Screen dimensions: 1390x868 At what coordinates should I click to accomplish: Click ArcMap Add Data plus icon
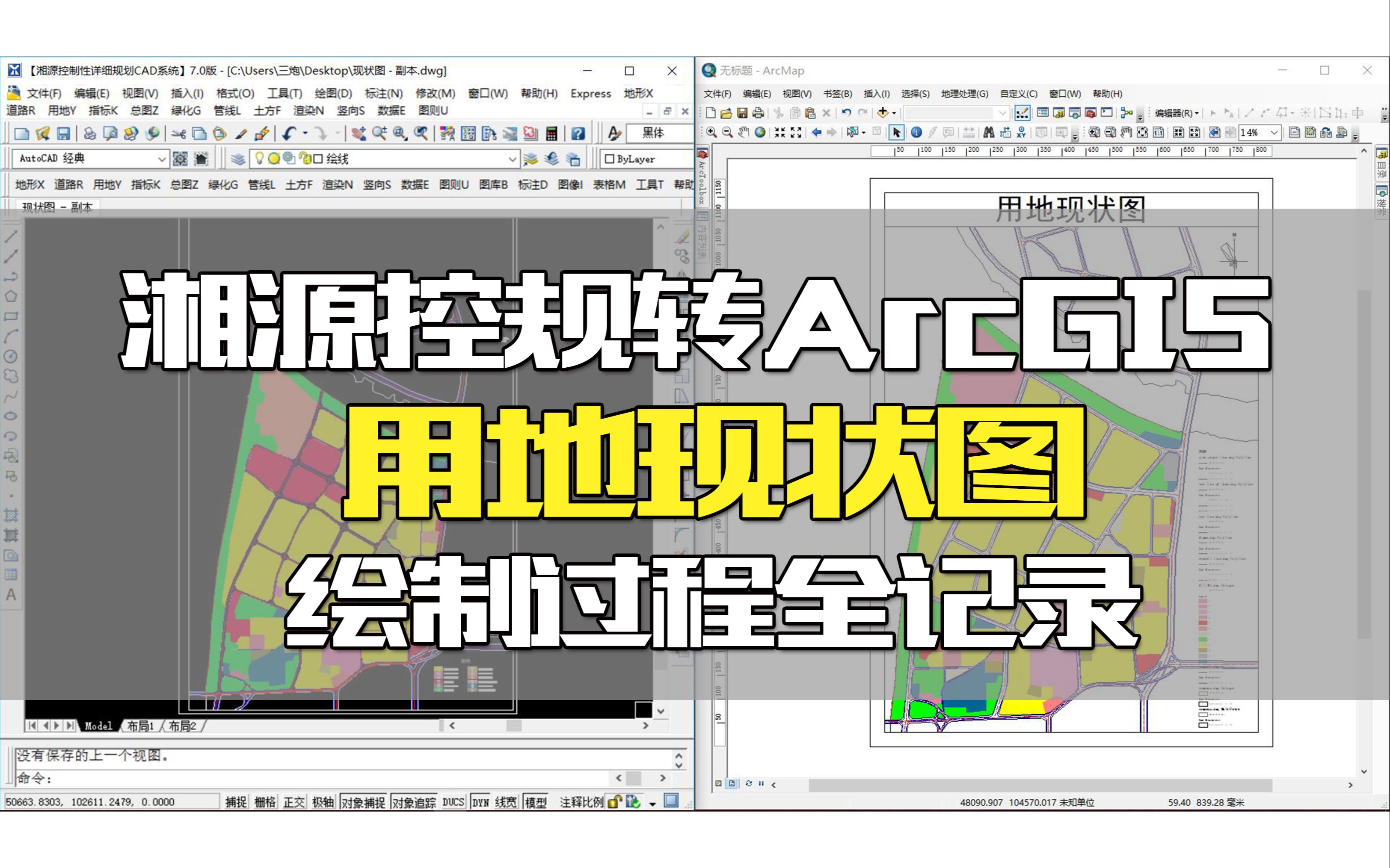pos(883,113)
